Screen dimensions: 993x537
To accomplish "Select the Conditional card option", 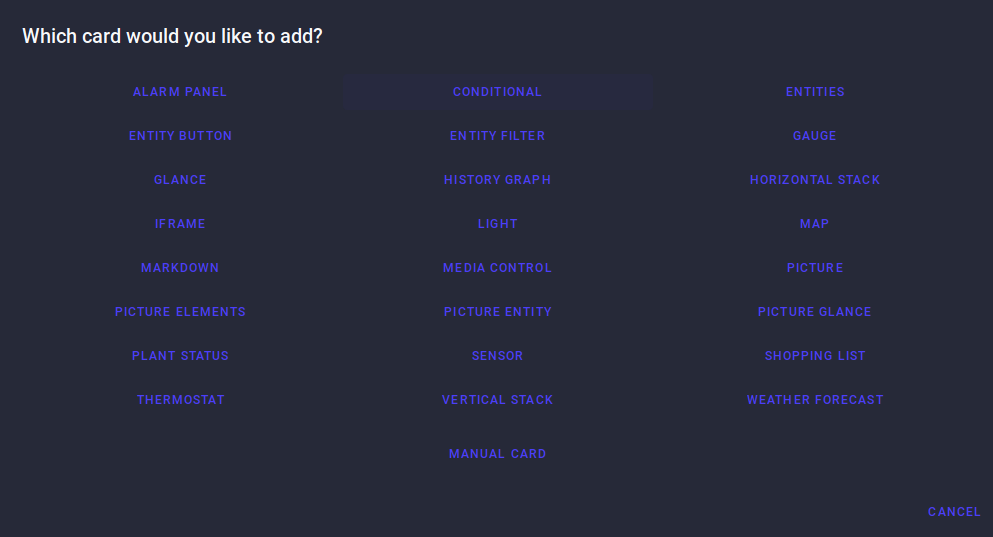I will coord(497,92).
